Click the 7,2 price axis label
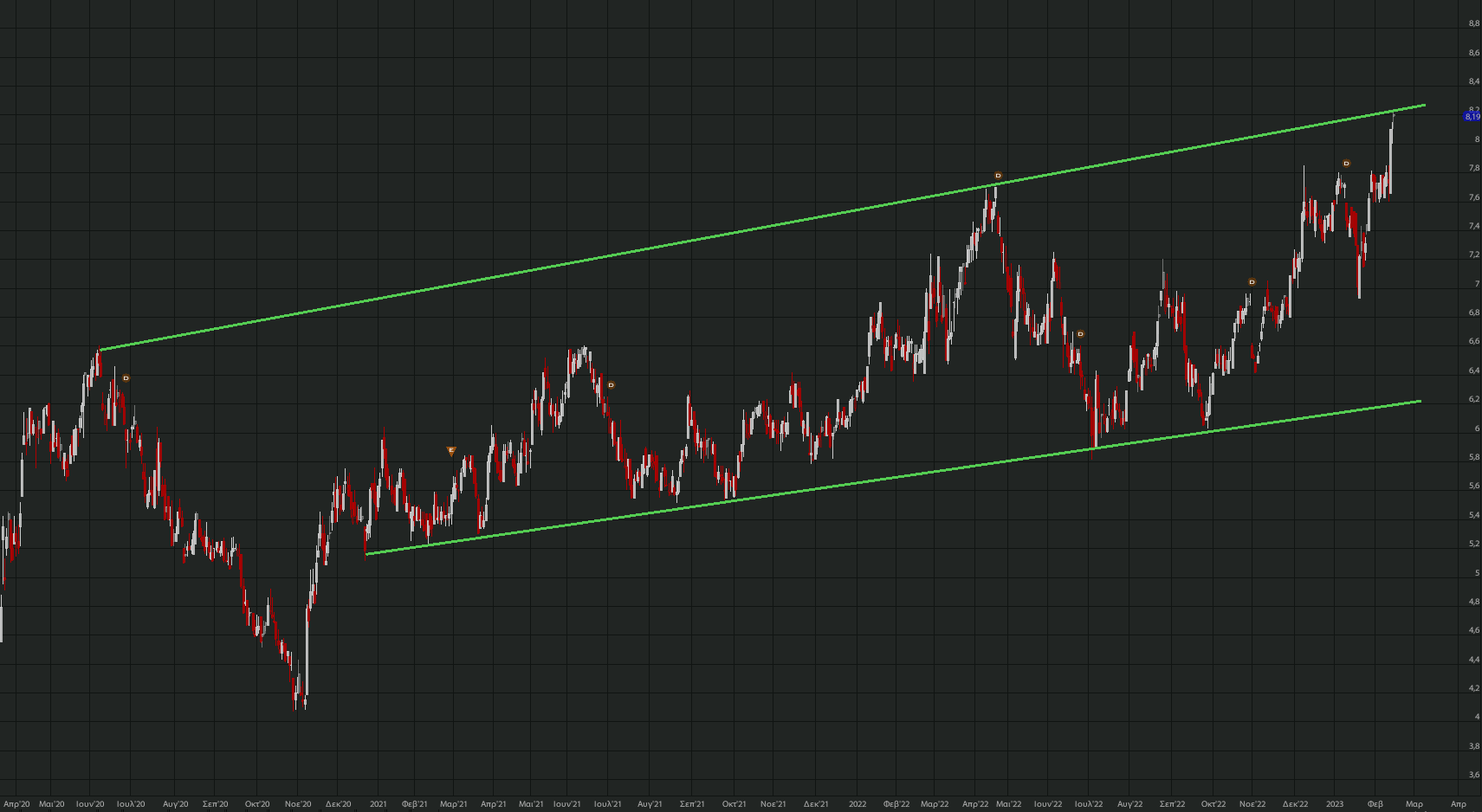This screenshot has height=812, width=1482. [x=1474, y=255]
